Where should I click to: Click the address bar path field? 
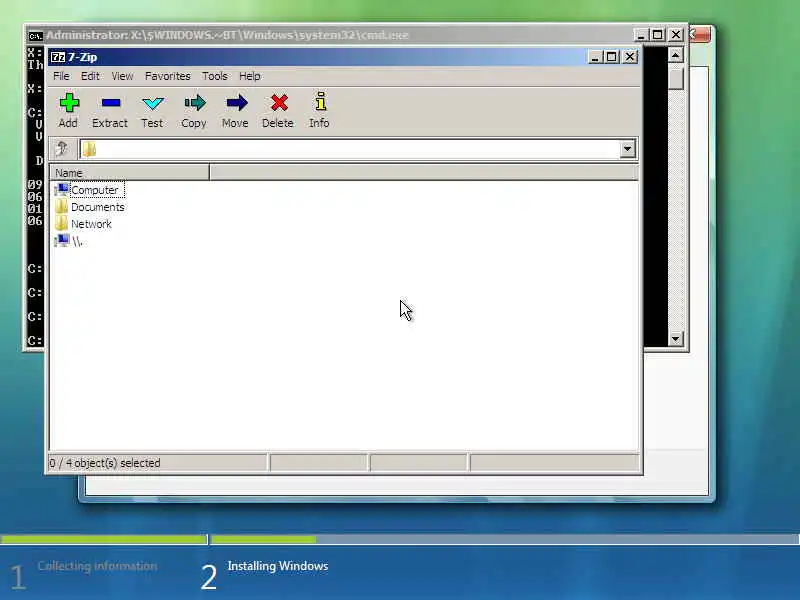357,149
